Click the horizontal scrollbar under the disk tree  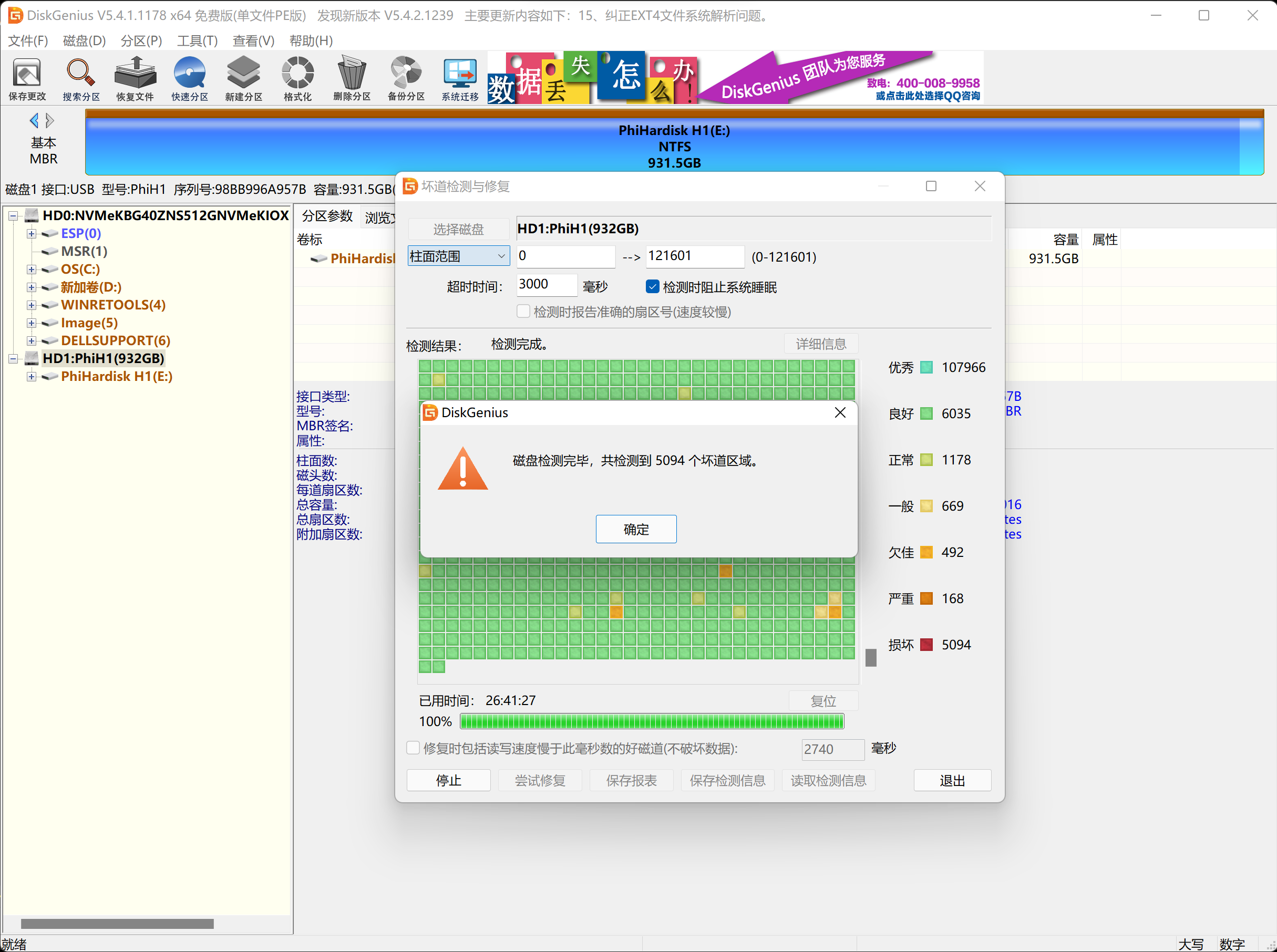click(x=117, y=923)
